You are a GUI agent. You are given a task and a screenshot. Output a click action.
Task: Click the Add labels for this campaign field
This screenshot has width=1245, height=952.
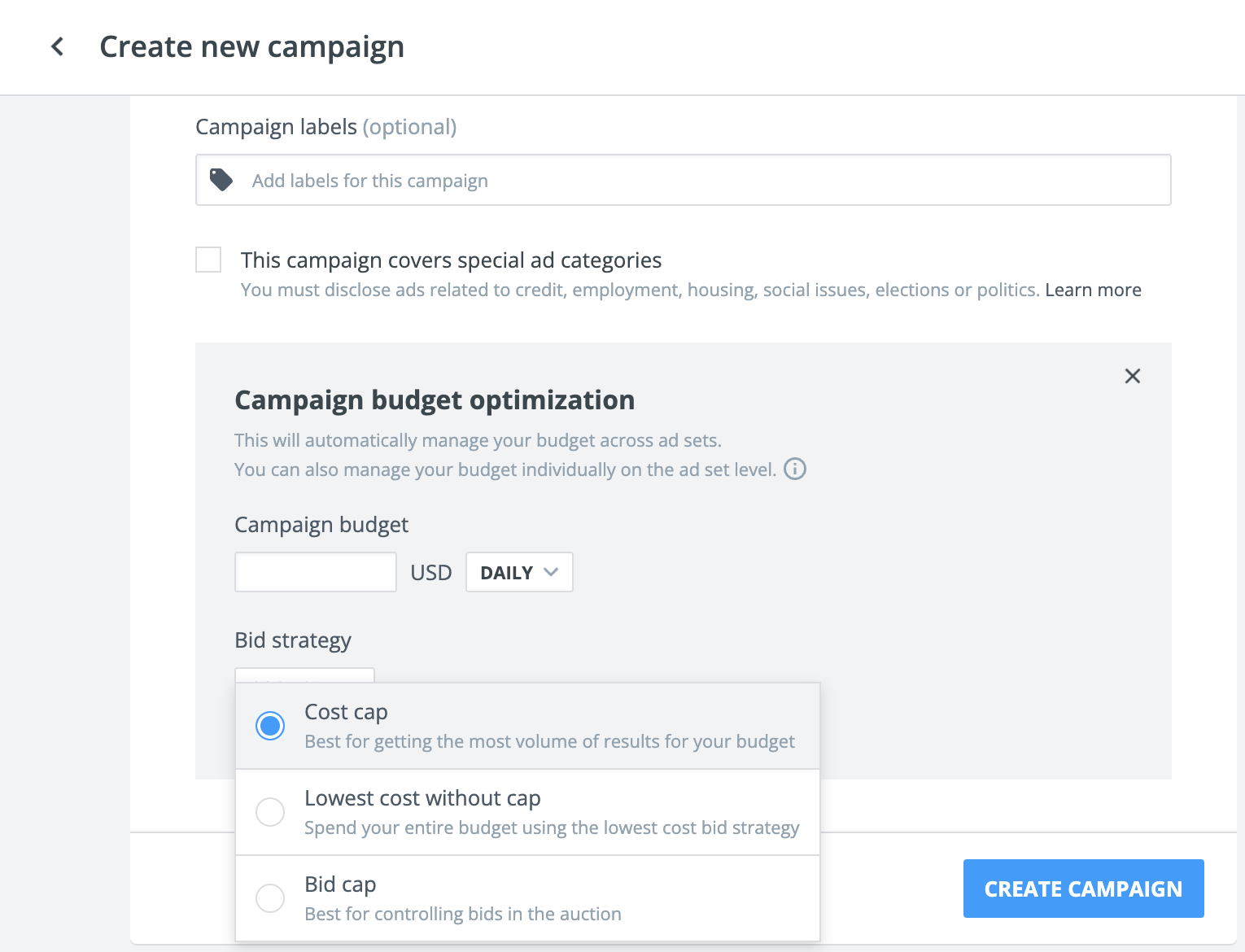(x=684, y=180)
